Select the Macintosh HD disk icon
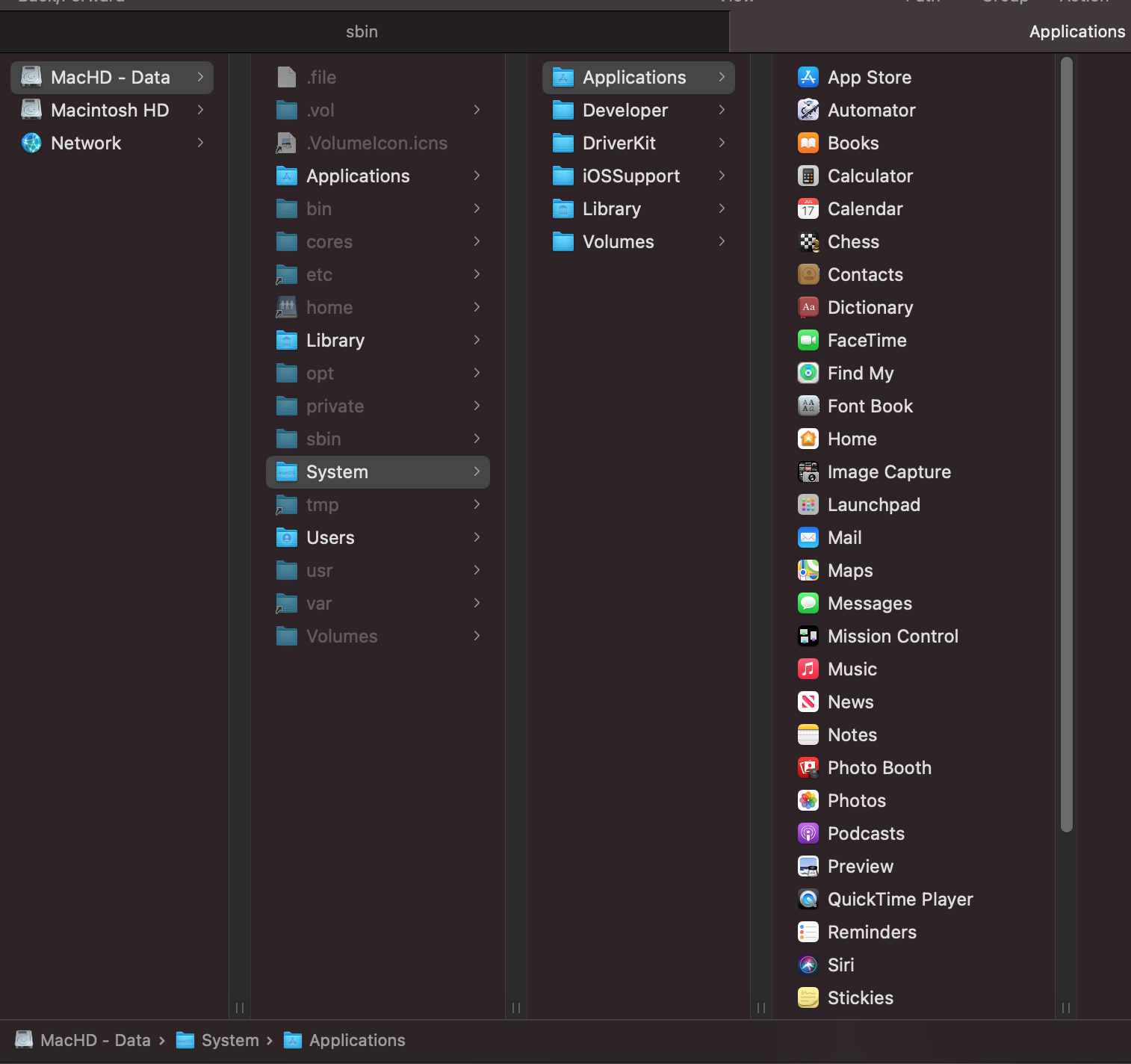 click(x=31, y=110)
